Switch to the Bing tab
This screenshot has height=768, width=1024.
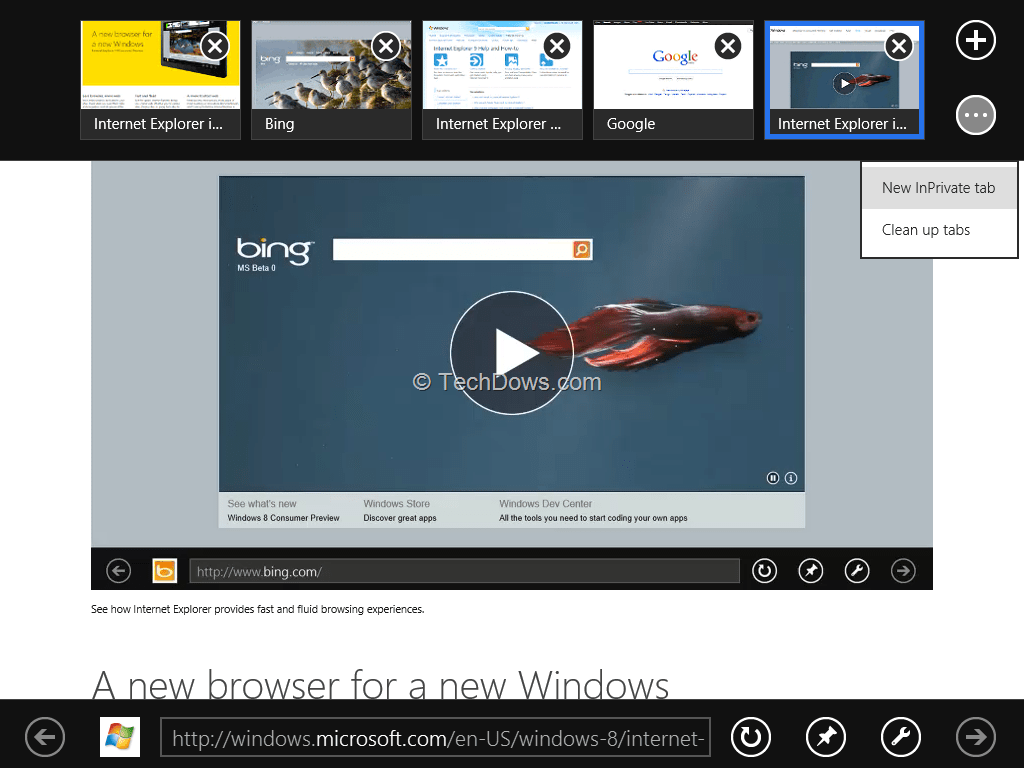(332, 80)
